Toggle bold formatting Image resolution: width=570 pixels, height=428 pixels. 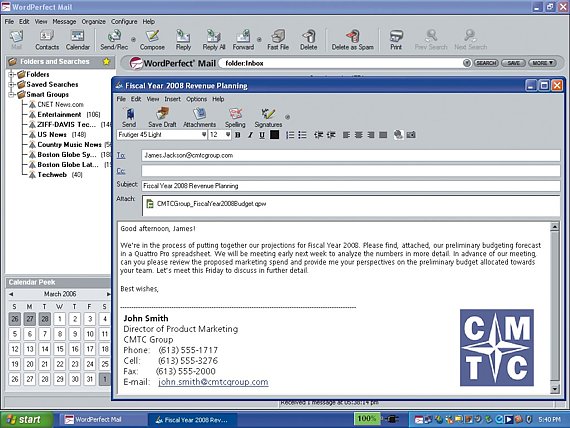coord(238,135)
